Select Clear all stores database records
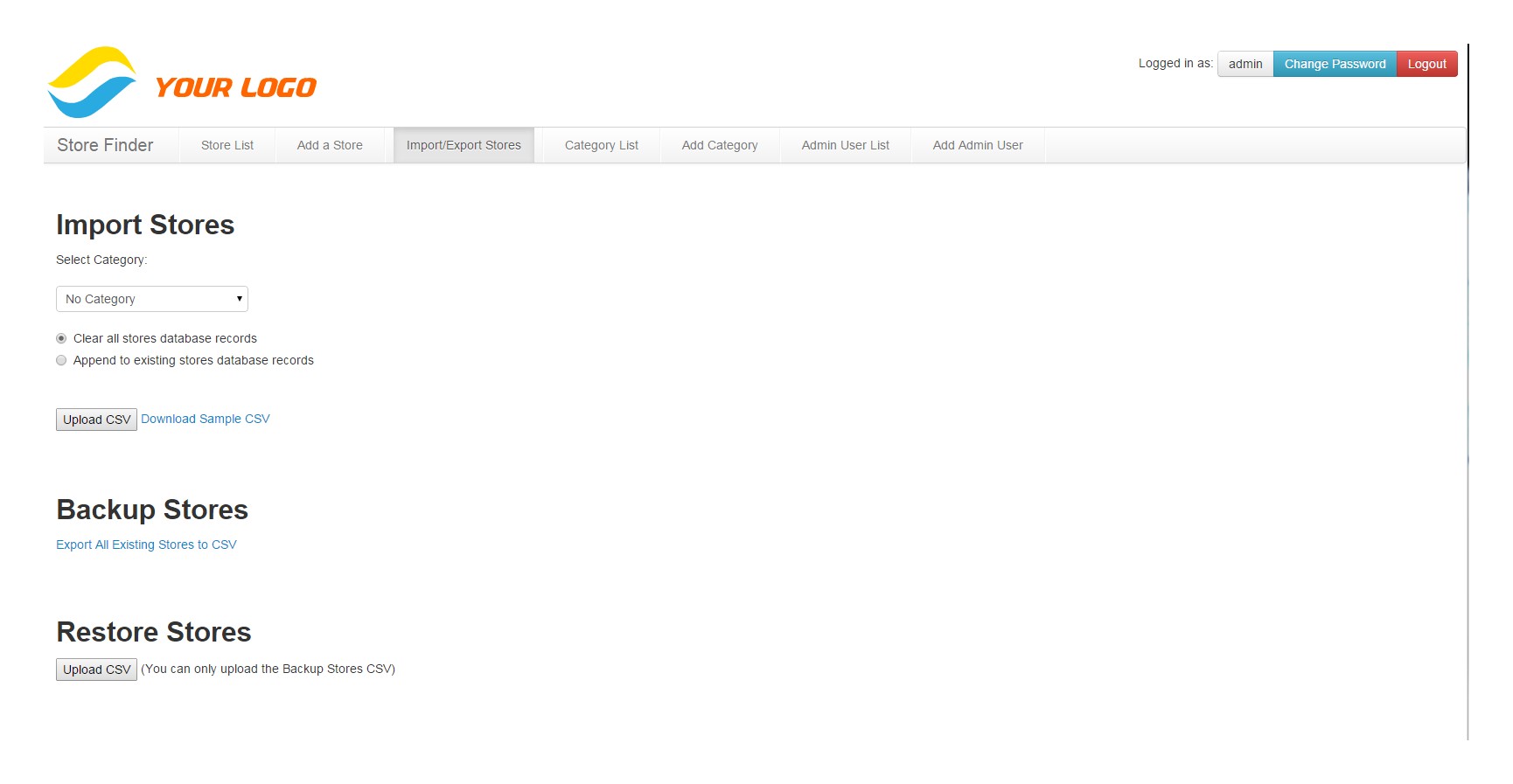This screenshot has width=1513, height=784. [x=61, y=338]
